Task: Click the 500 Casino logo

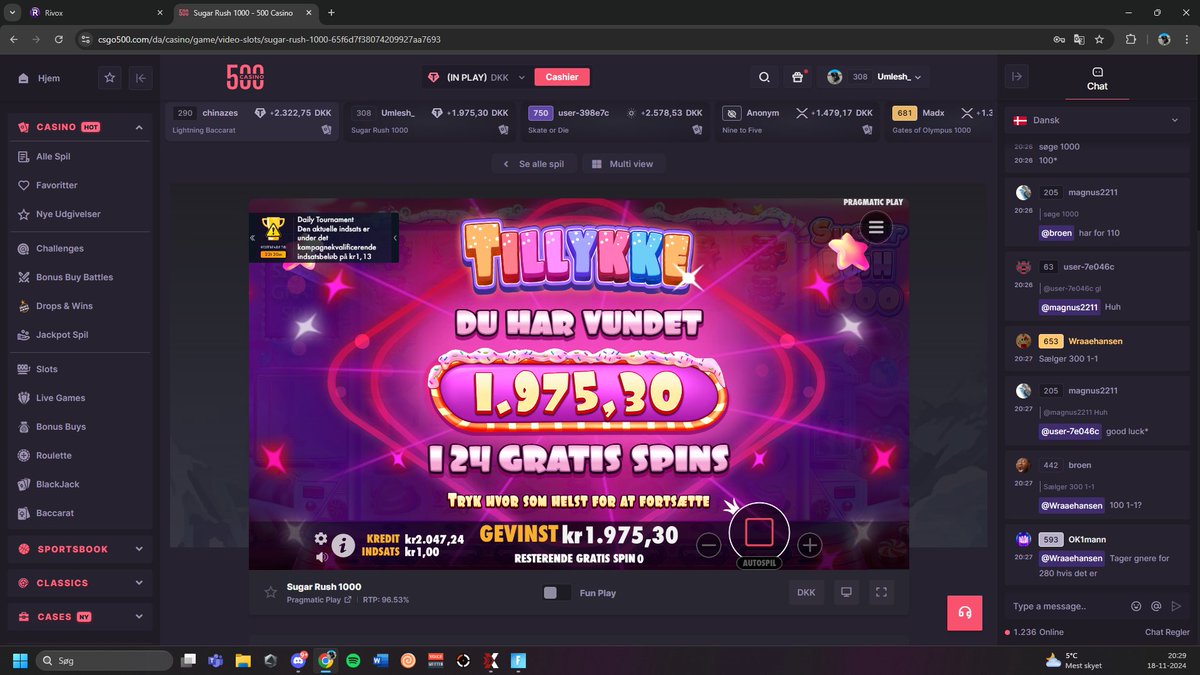Action: [245, 77]
